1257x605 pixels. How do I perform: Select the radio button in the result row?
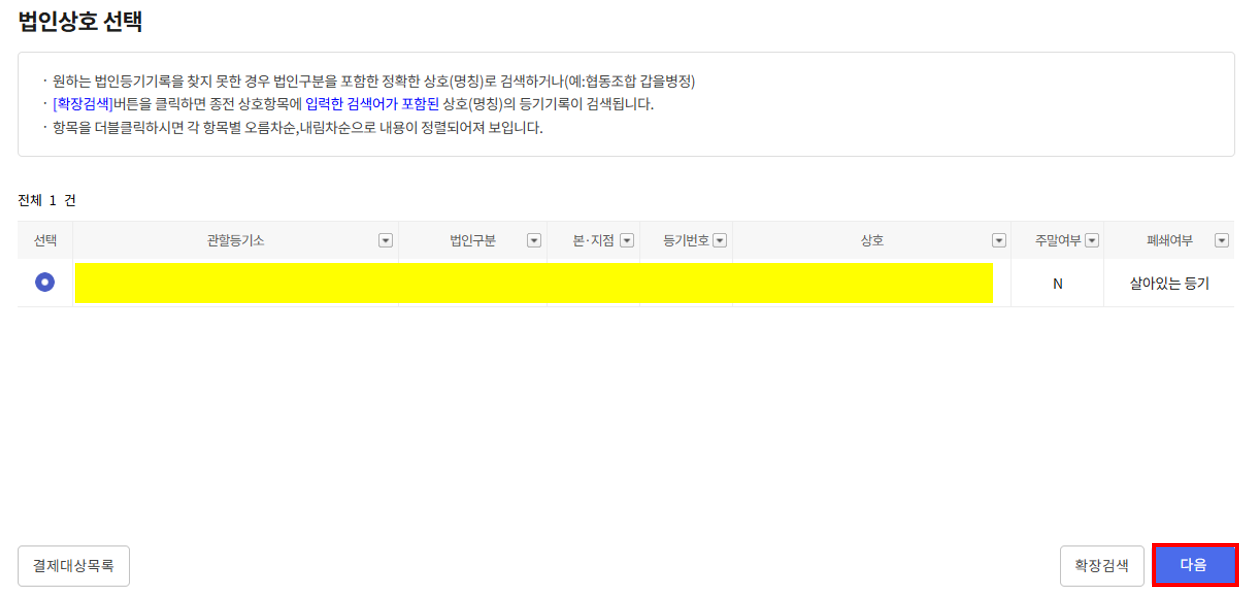pos(44,283)
